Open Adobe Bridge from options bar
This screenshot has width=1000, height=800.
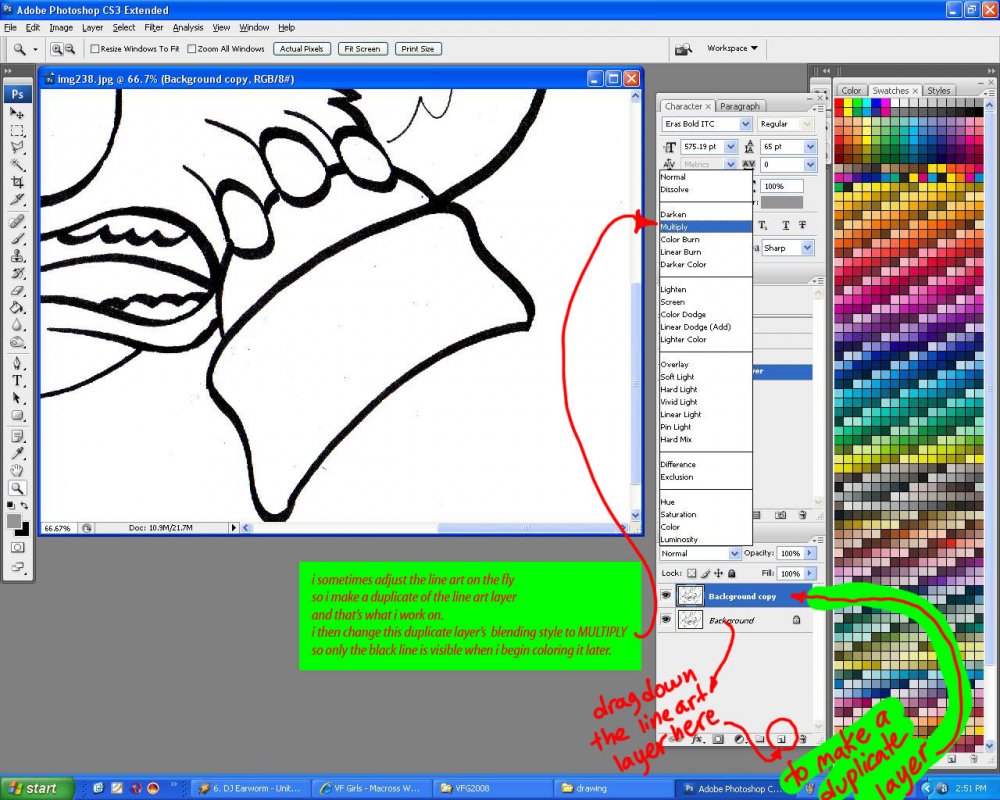(683, 49)
